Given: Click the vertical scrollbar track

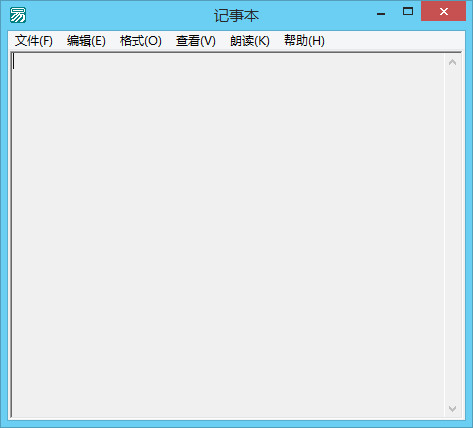Looking at the screenshot, I should coord(452,235).
